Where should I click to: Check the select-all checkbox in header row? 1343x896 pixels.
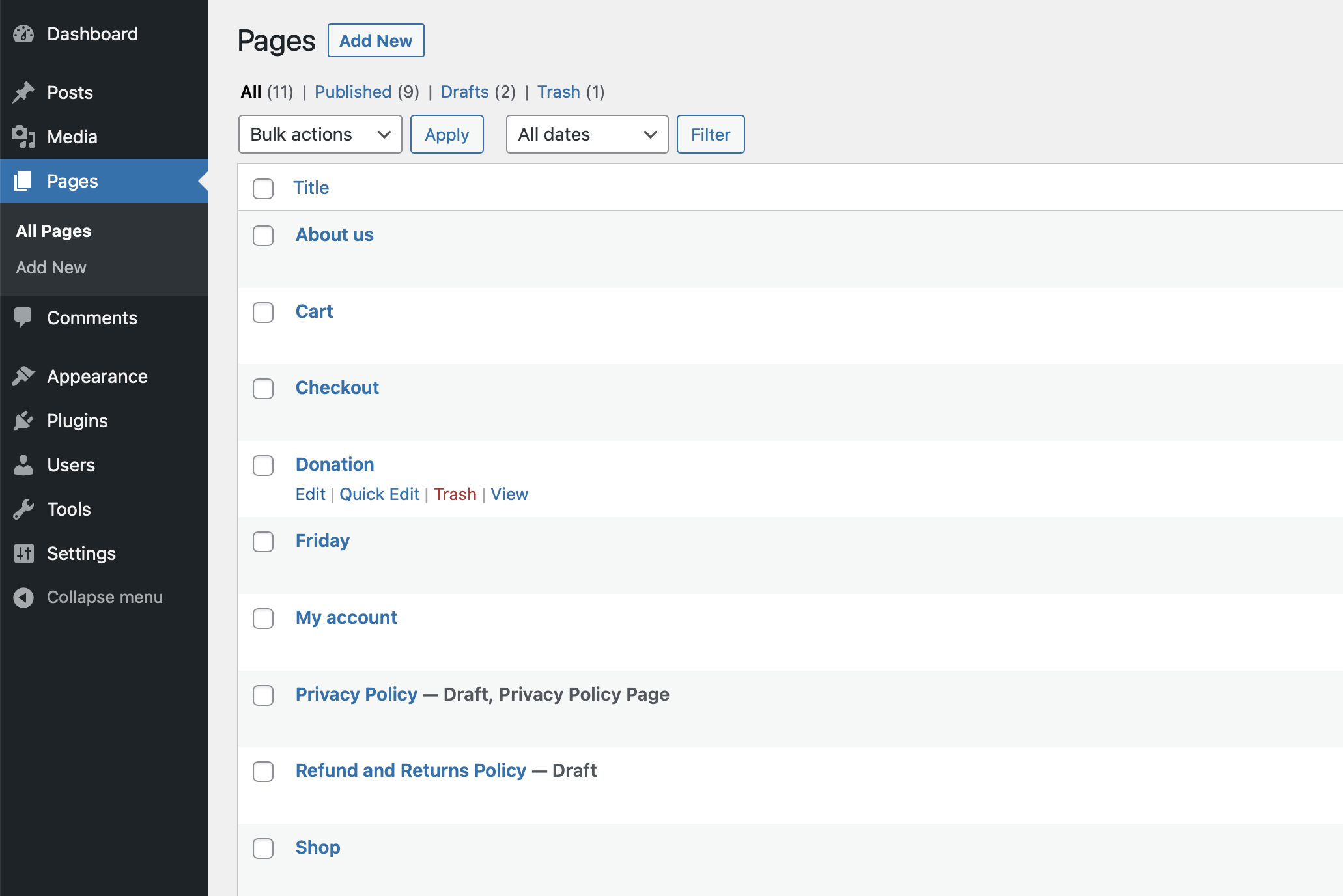tap(263, 189)
